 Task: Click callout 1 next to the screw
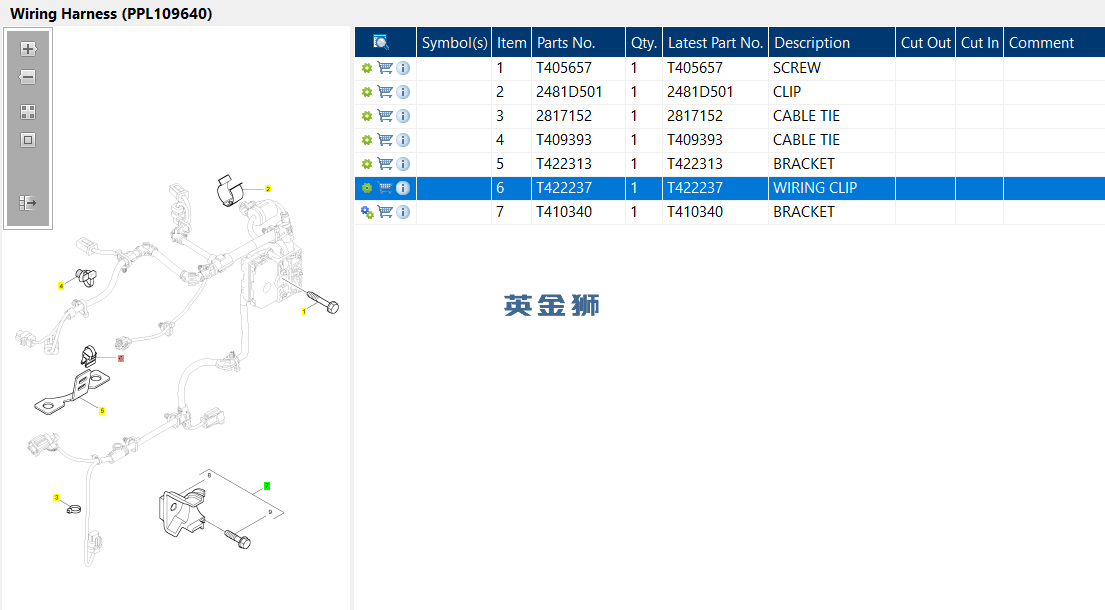tap(304, 311)
